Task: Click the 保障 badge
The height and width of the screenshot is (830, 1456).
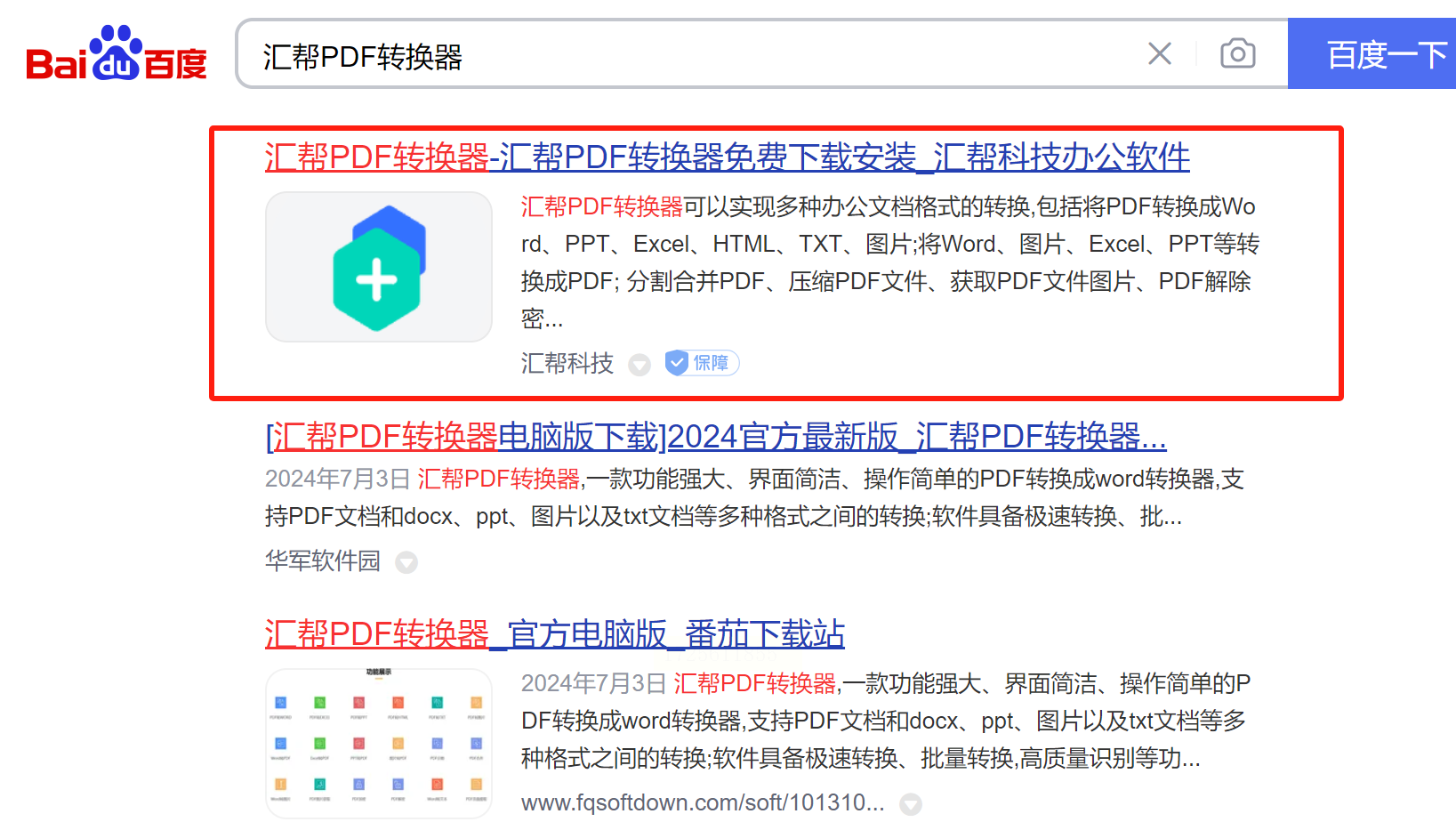Action: pyautogui.click(x=703, y=363)
